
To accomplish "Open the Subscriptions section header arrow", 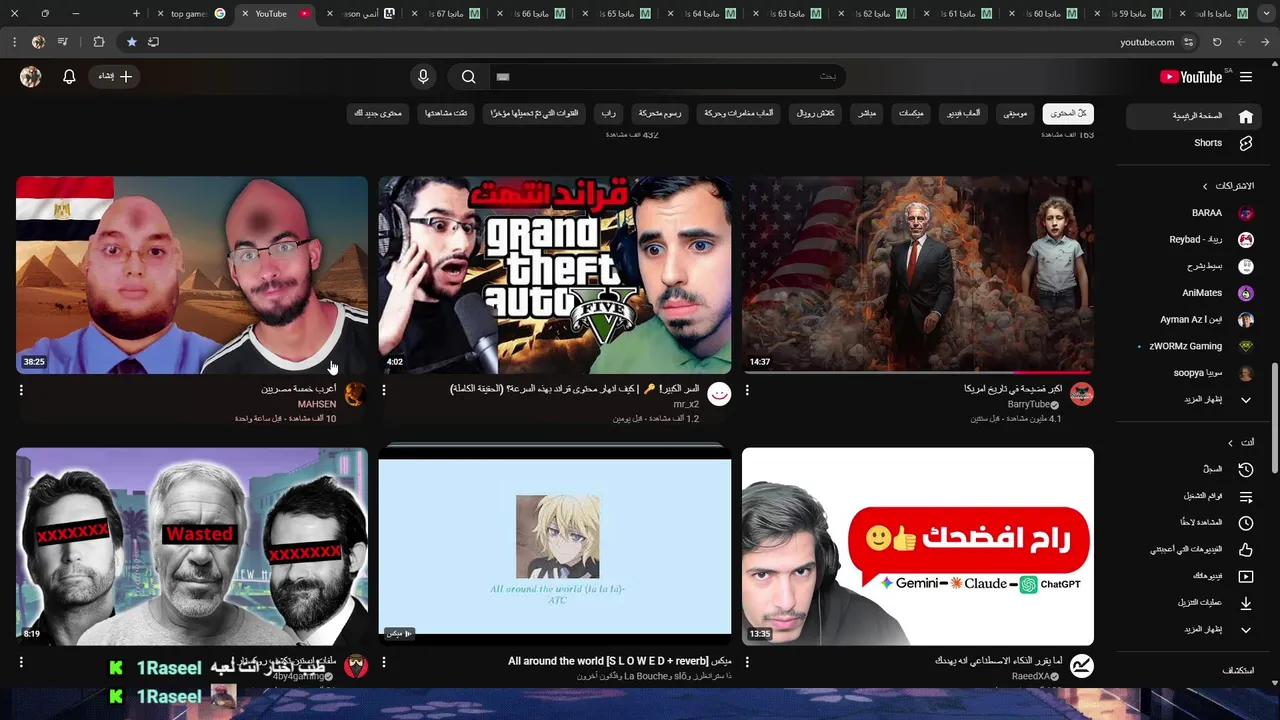I will click(x=1205, y=186).
